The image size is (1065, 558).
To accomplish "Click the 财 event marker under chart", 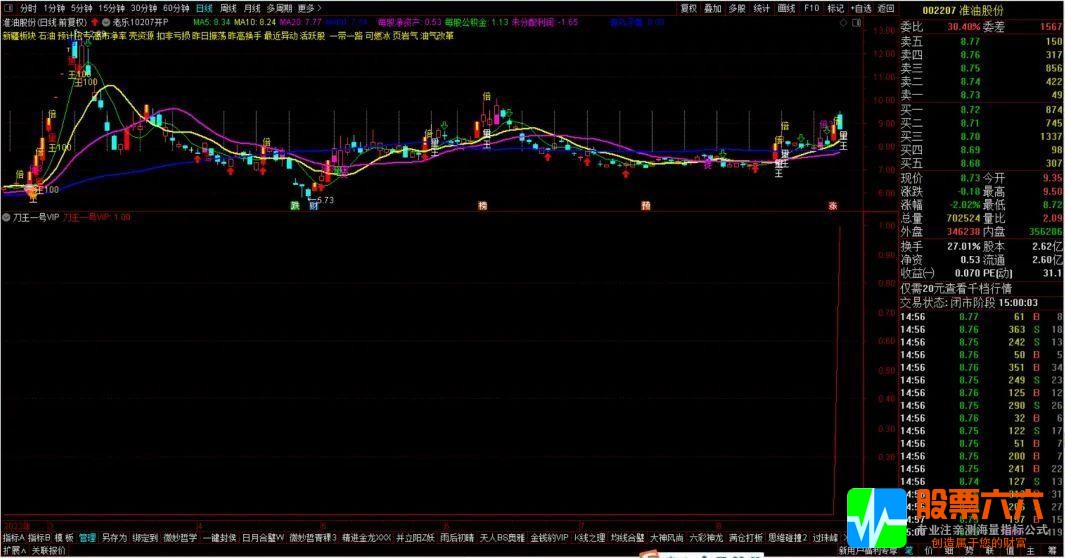I will (x=314, y=206).
